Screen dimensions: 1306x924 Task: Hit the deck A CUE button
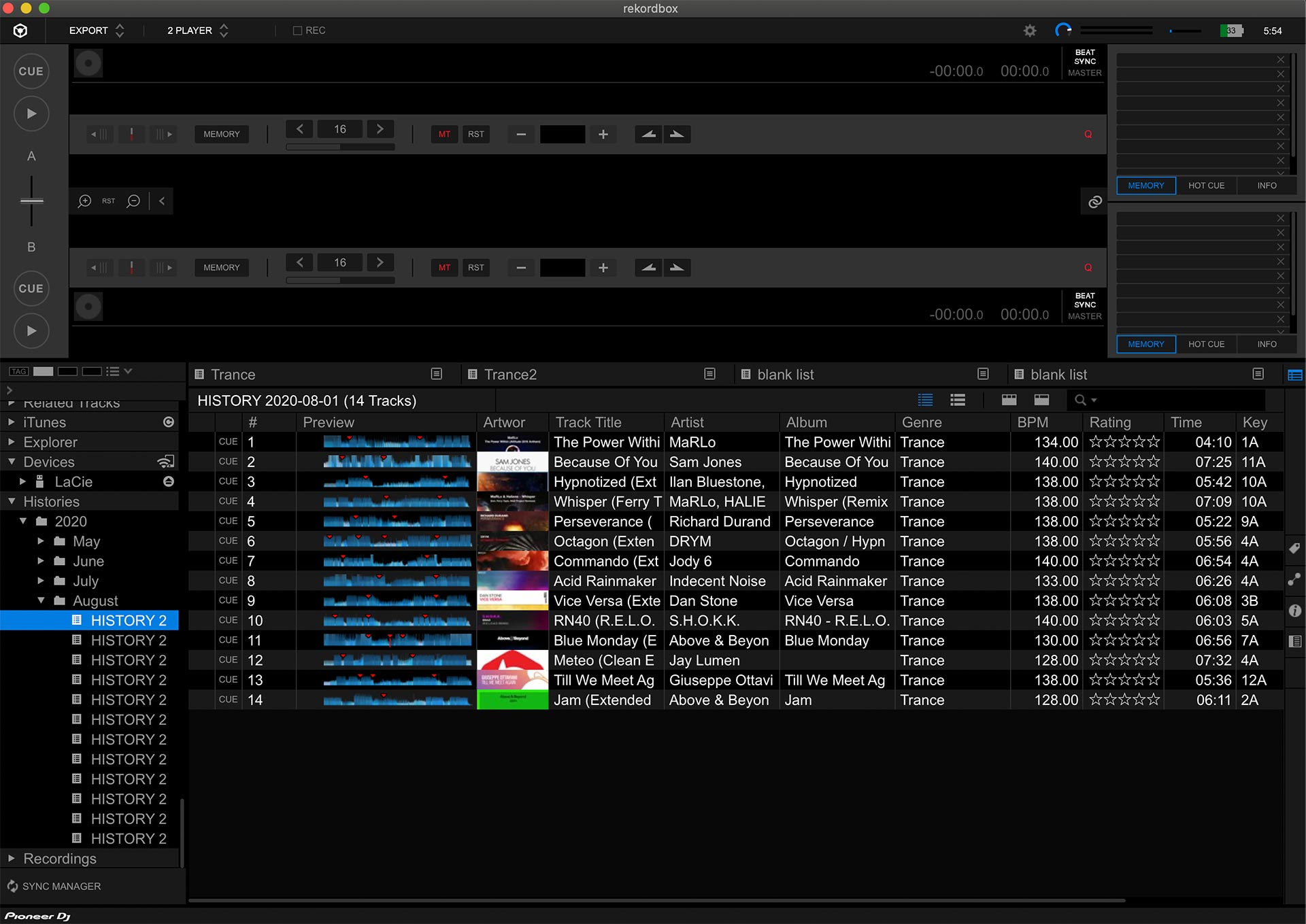pyautogui.click(x=31, y=71)
